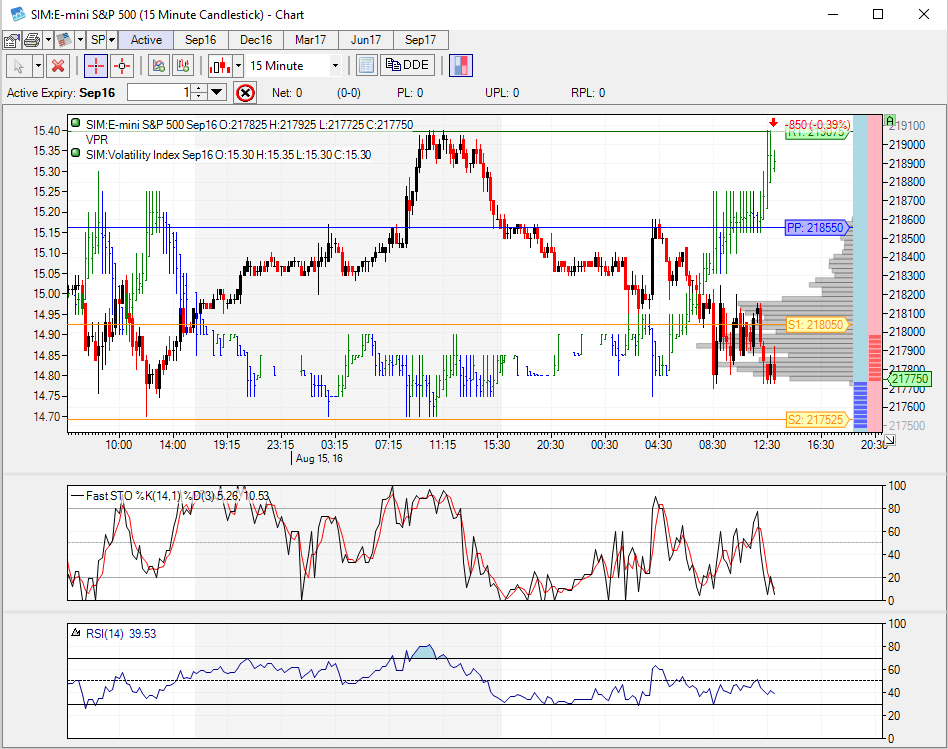Click the order quantity input field

(158, 93)
